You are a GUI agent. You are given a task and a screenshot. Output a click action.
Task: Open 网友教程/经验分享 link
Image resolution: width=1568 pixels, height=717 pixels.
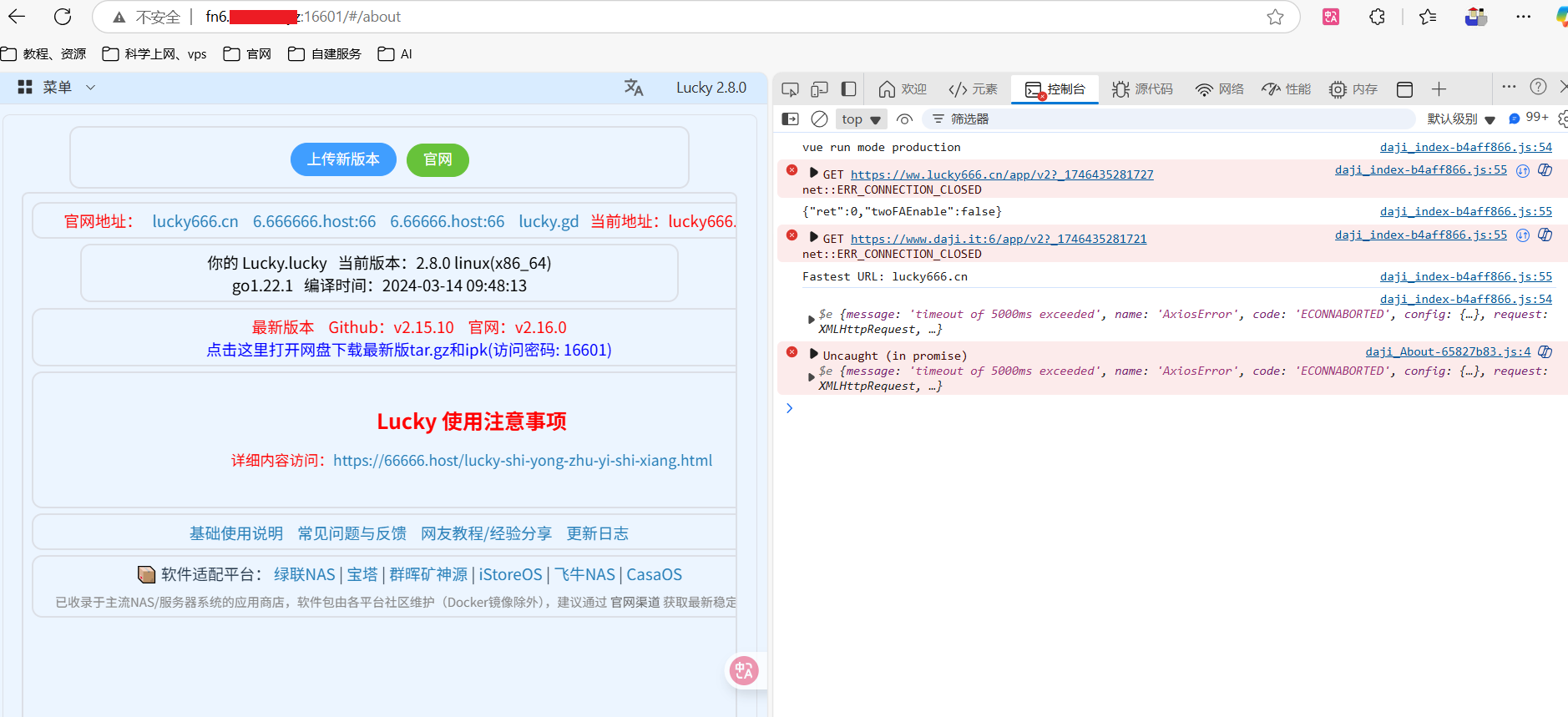(x=486, y=533)
